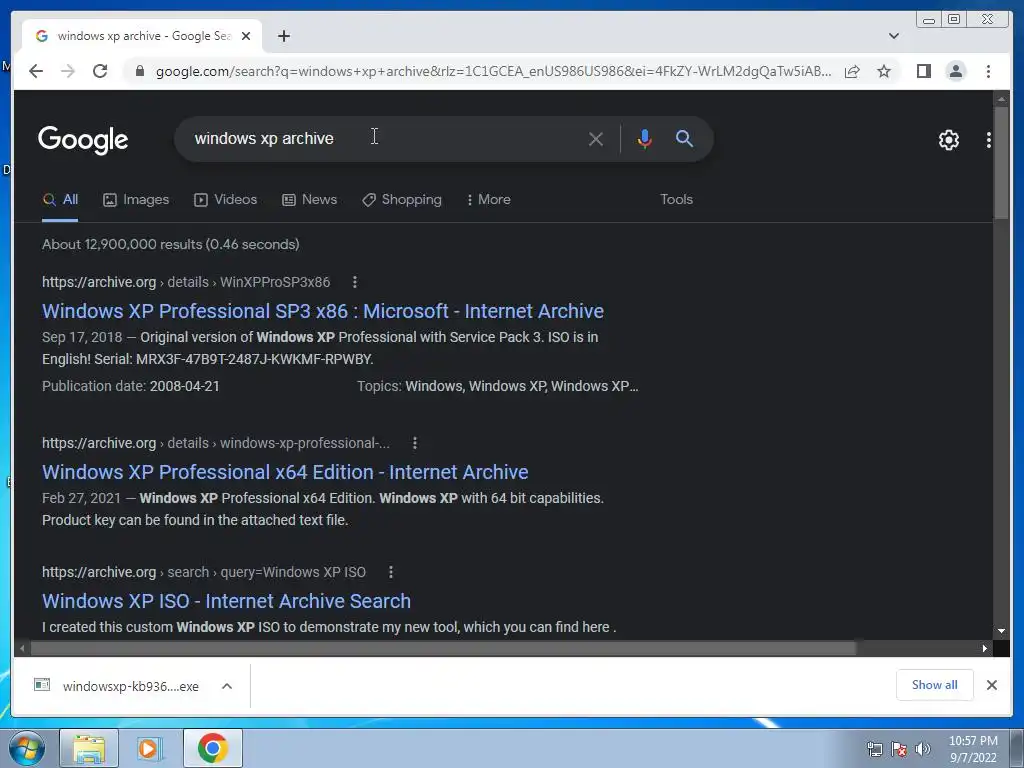Close the 'windows xp archive' tab

tap(246, 36)
